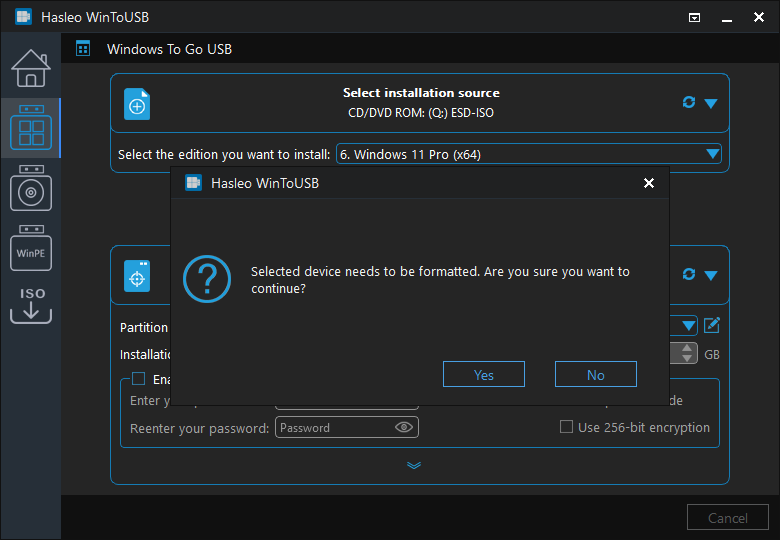Open the title bar menu dropdown button
This screenshot has width=780, height=540.
click(x=694, y=18)
